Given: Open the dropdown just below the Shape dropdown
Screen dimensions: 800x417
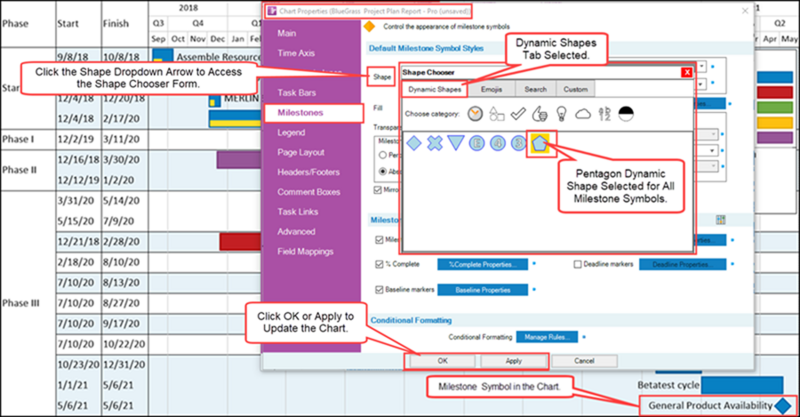Looking at the screenshot, I should click(x=703, y=84).
